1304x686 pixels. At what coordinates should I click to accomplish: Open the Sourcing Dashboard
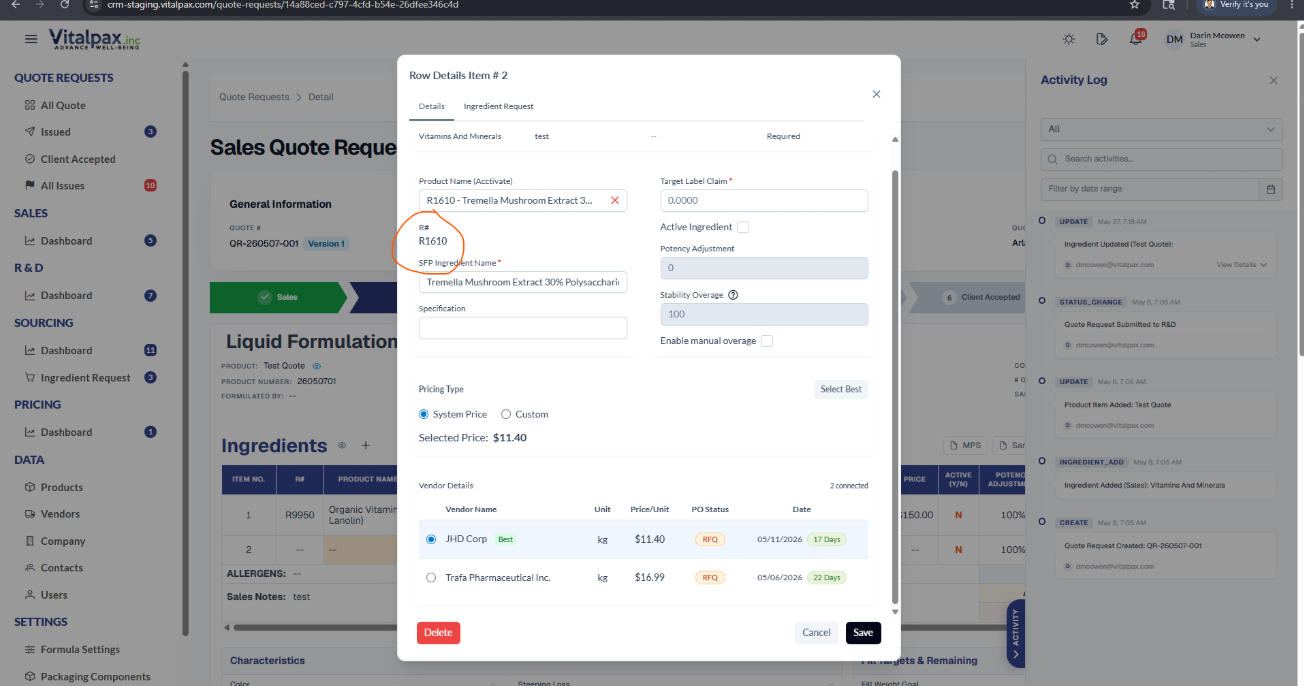point(66,351)
